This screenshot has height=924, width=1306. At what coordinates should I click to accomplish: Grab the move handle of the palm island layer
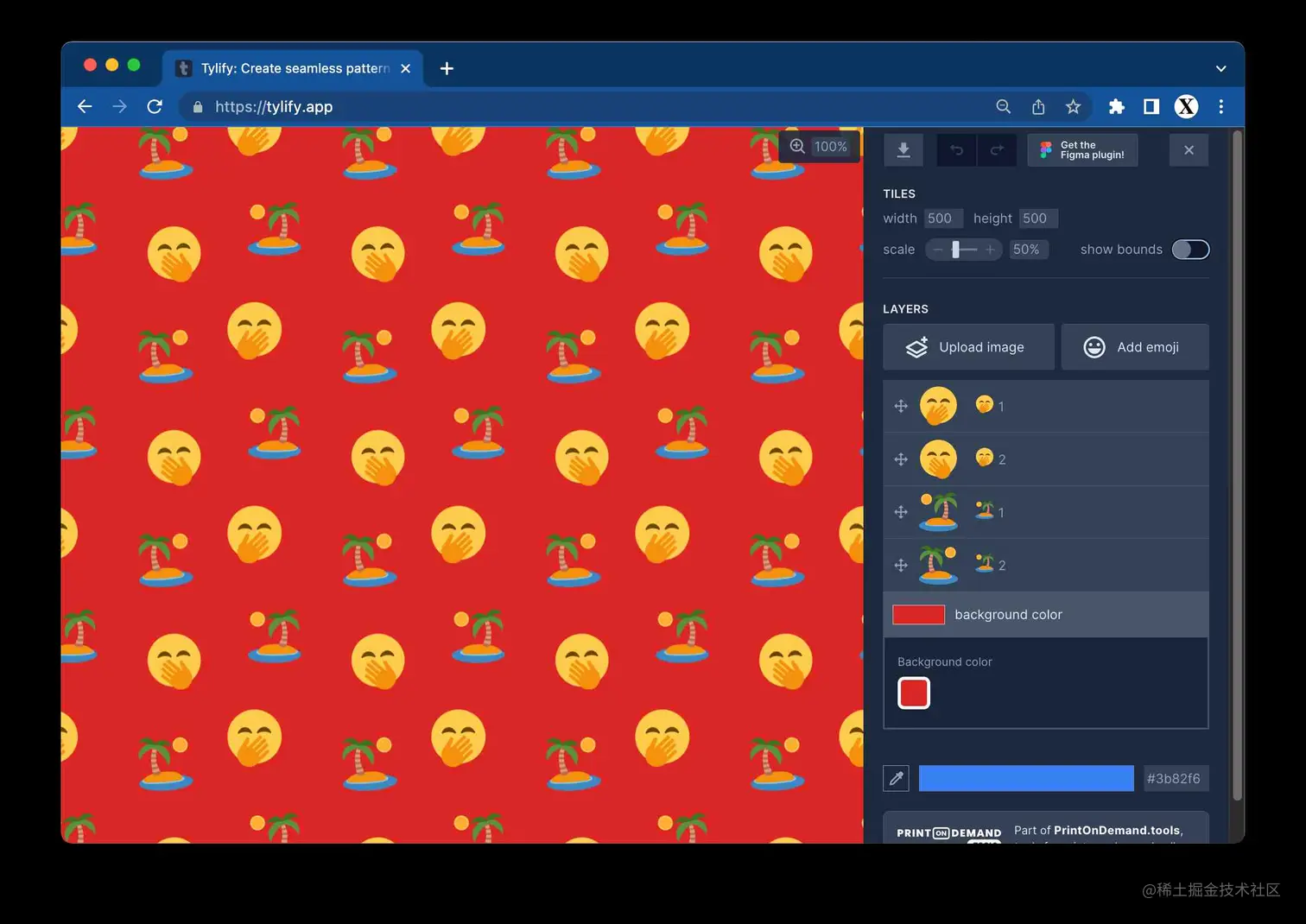[901, 511]
